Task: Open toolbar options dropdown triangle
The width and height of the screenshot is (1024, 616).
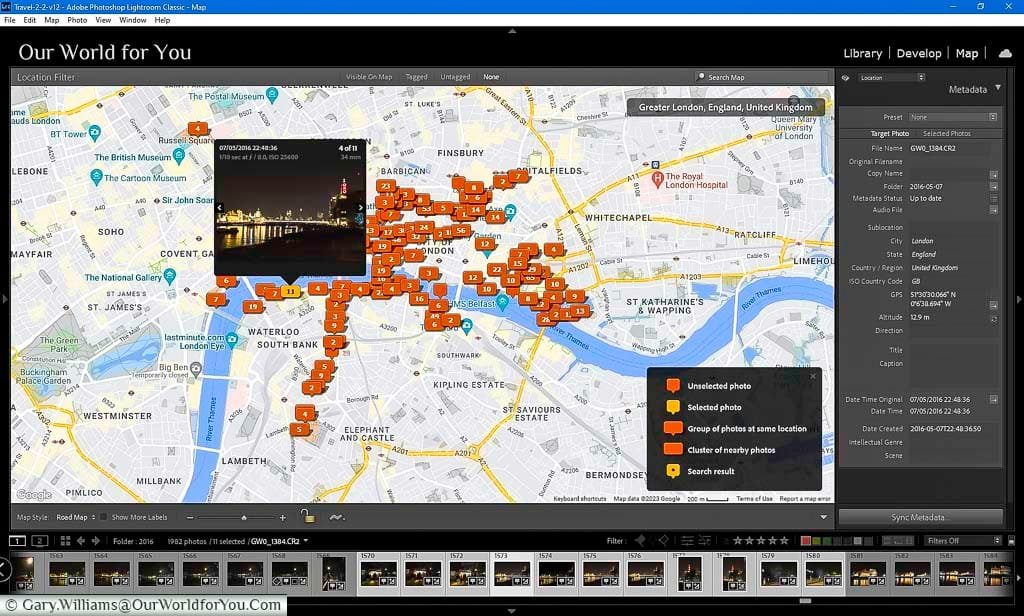Action: tap(824, 517)
